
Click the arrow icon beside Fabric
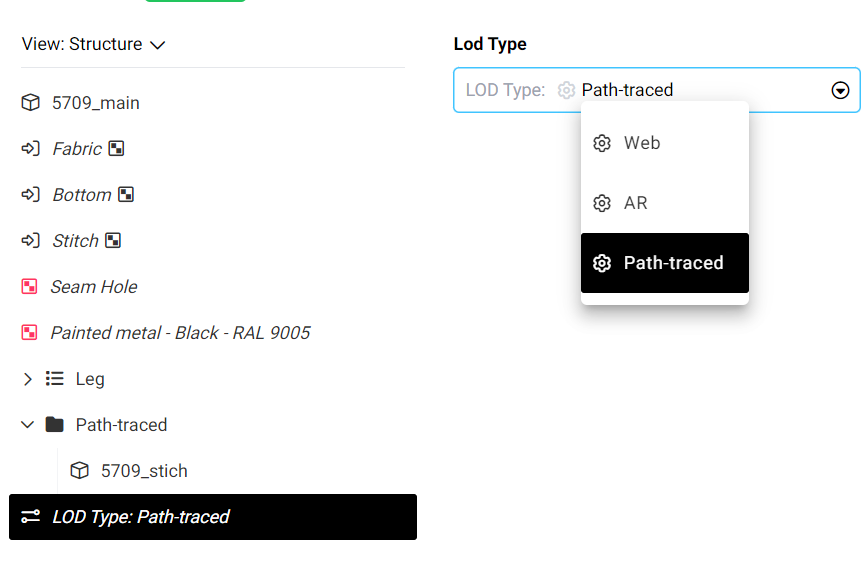point(30,149)
